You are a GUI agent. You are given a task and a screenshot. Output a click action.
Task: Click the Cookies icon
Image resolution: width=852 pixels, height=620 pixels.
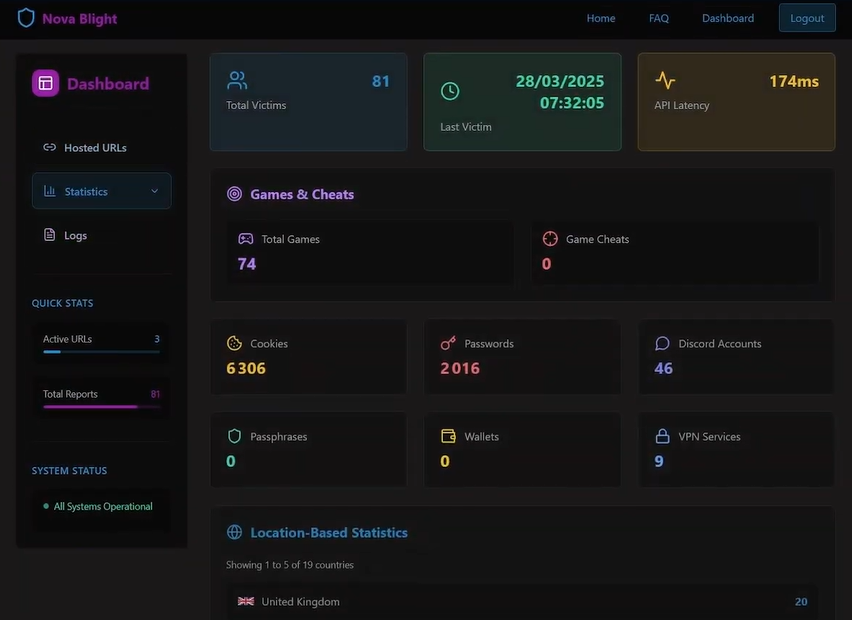(x=235, y=343)
